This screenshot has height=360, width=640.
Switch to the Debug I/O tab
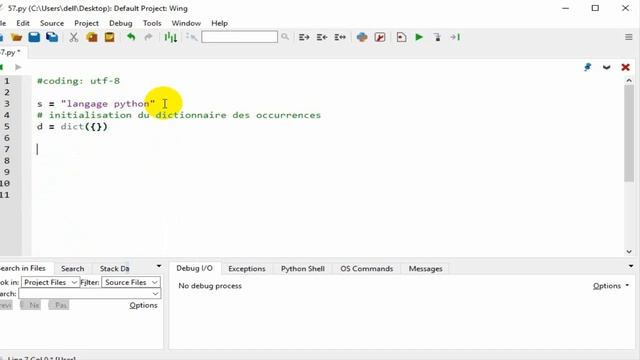(x=194, y=268)
